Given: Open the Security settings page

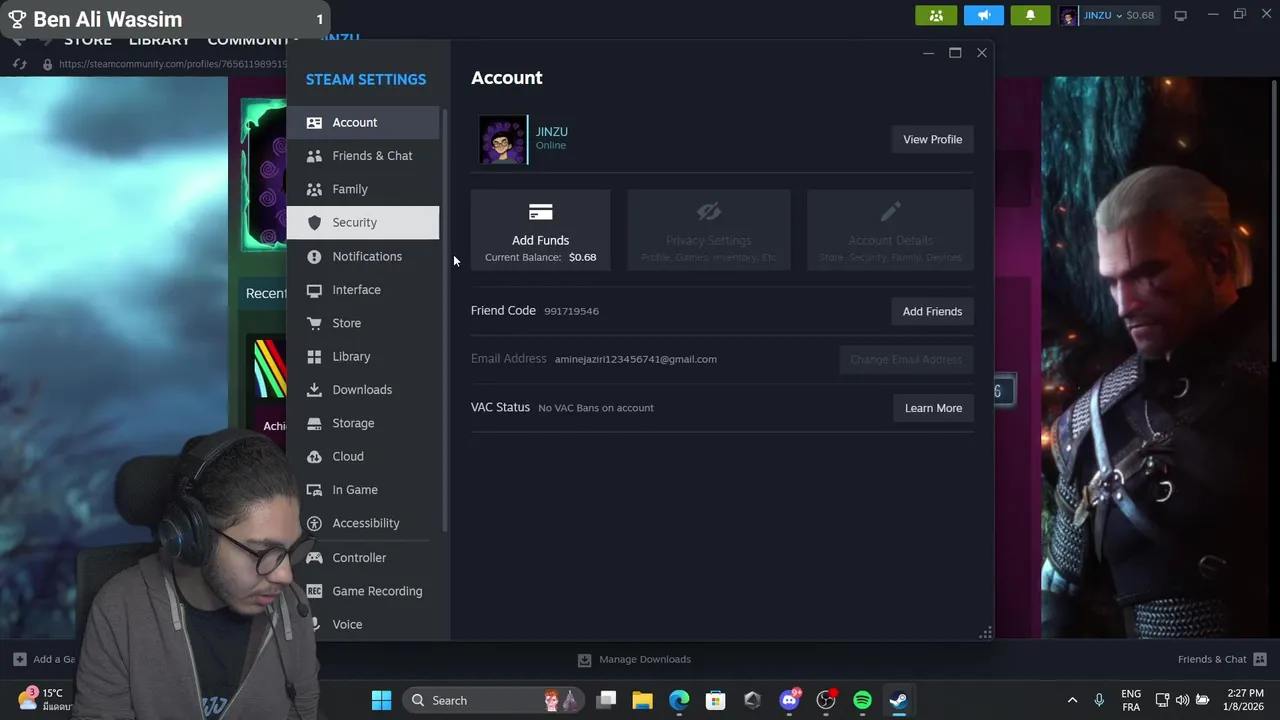Looking at the screenshot, I should pyautogui.click(x=362, y=222).
